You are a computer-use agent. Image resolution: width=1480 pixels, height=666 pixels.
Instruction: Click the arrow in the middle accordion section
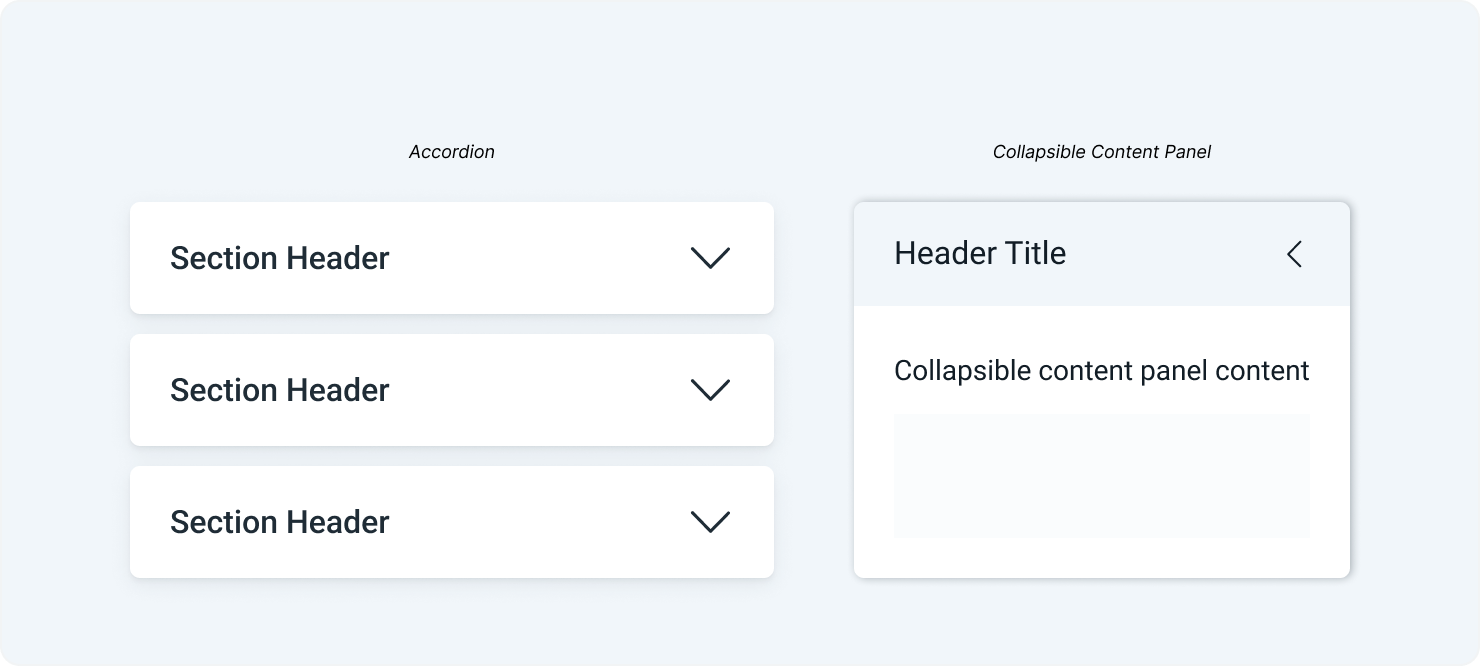pos(711,390)
